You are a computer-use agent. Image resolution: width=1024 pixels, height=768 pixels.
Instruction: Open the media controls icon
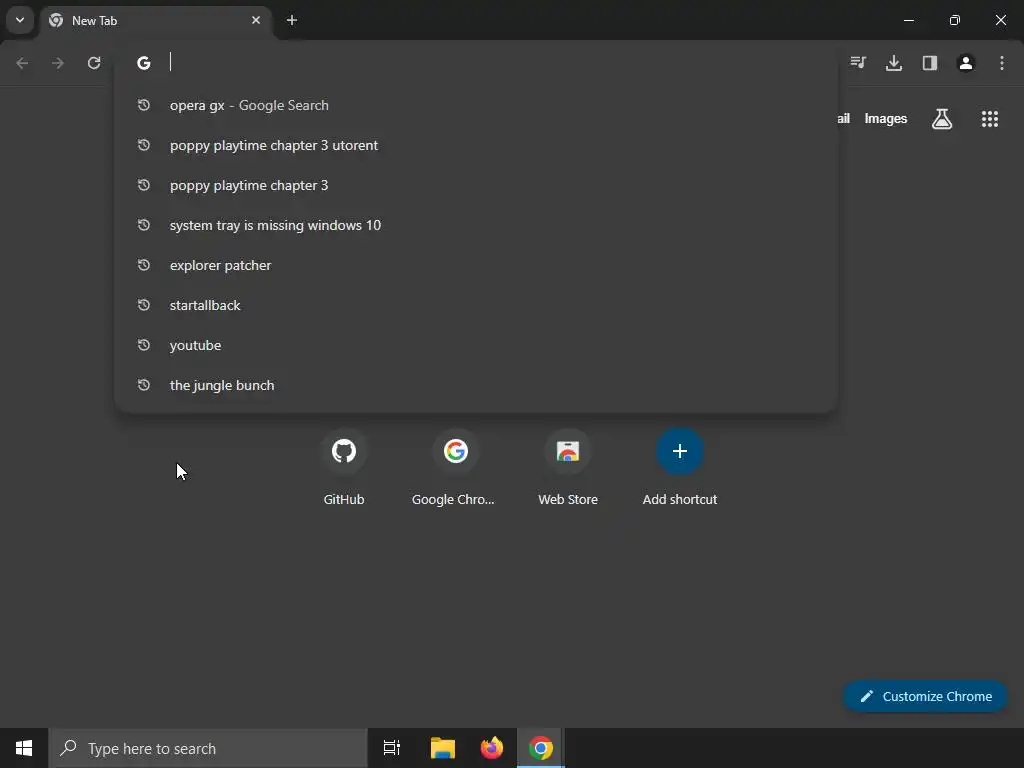858,63
